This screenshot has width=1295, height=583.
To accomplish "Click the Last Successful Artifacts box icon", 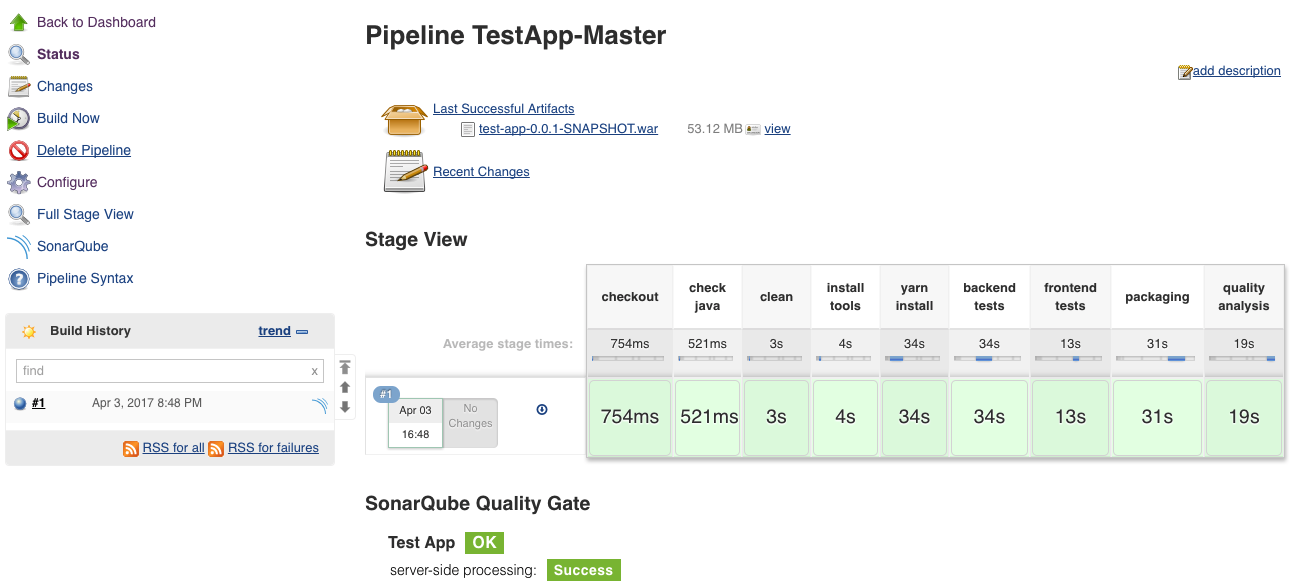I will click(405, 119).
